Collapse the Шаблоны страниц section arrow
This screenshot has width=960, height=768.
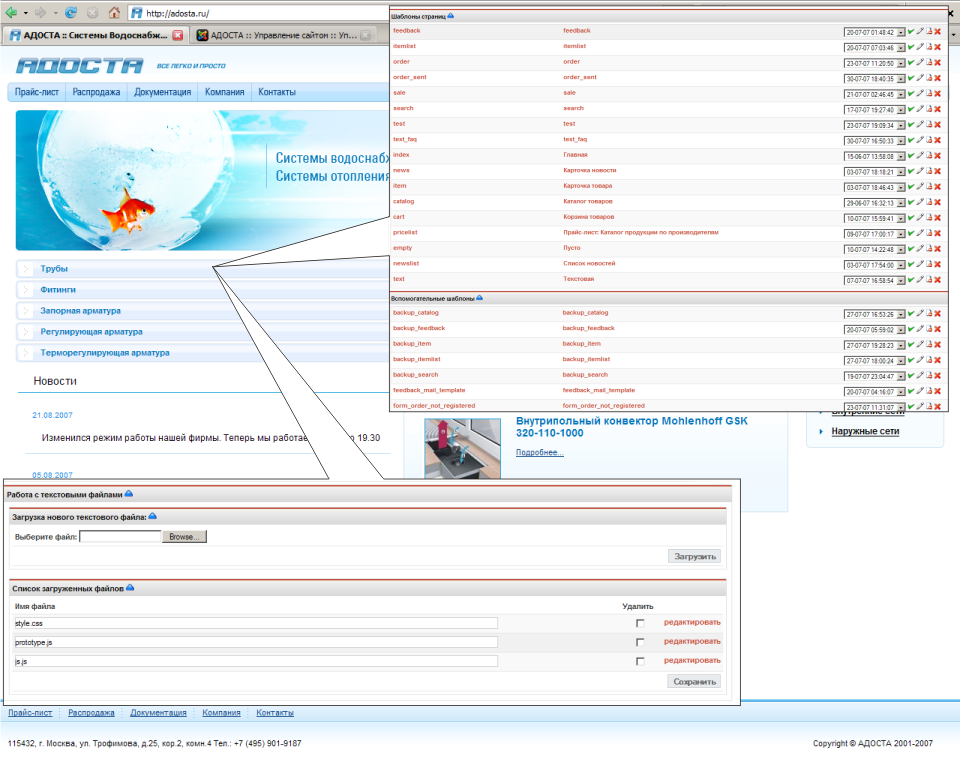pyautogui.click(x=450, y=17)
